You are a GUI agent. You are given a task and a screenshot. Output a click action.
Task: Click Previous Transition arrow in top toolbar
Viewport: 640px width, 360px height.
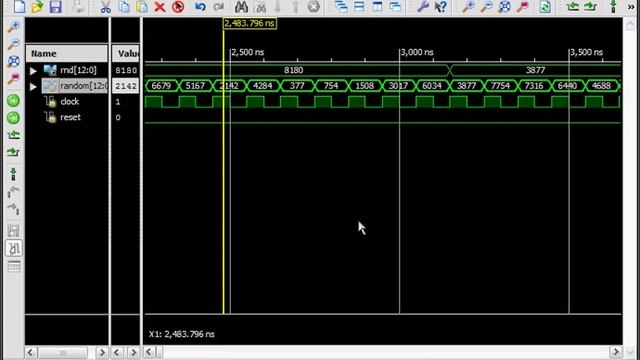573,6
